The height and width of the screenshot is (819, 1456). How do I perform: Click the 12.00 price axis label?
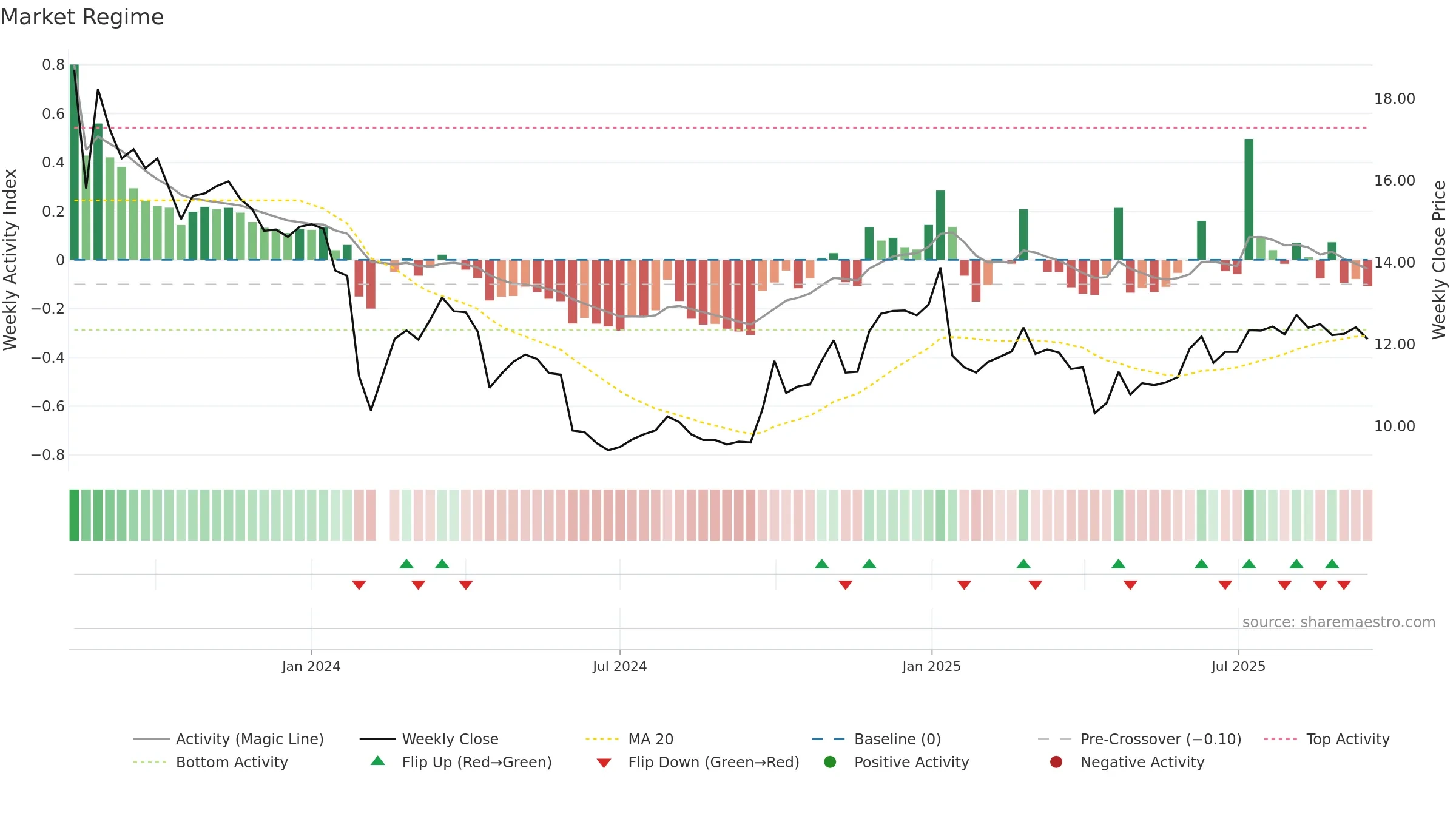pos(1395,344)
